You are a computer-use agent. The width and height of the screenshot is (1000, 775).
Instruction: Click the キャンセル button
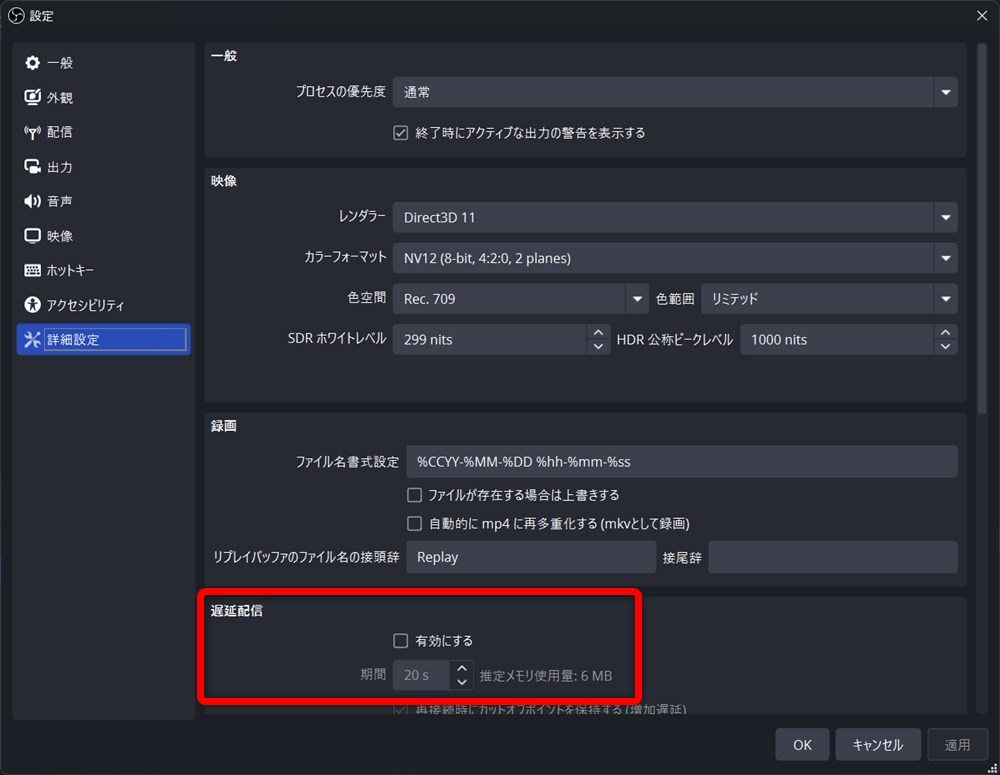(878, 744)
